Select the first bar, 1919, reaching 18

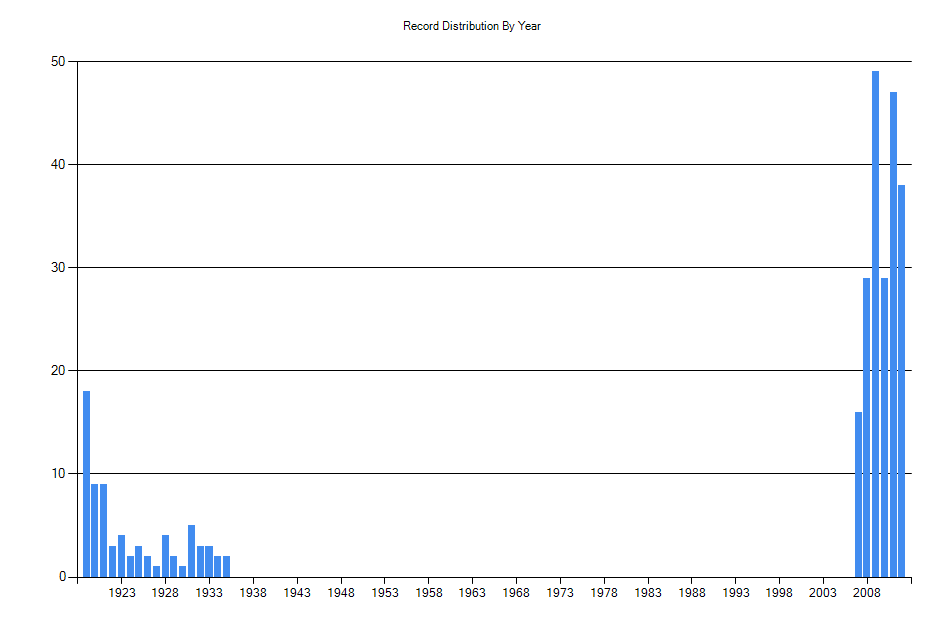pyautogui.click(x=86, y=484)
